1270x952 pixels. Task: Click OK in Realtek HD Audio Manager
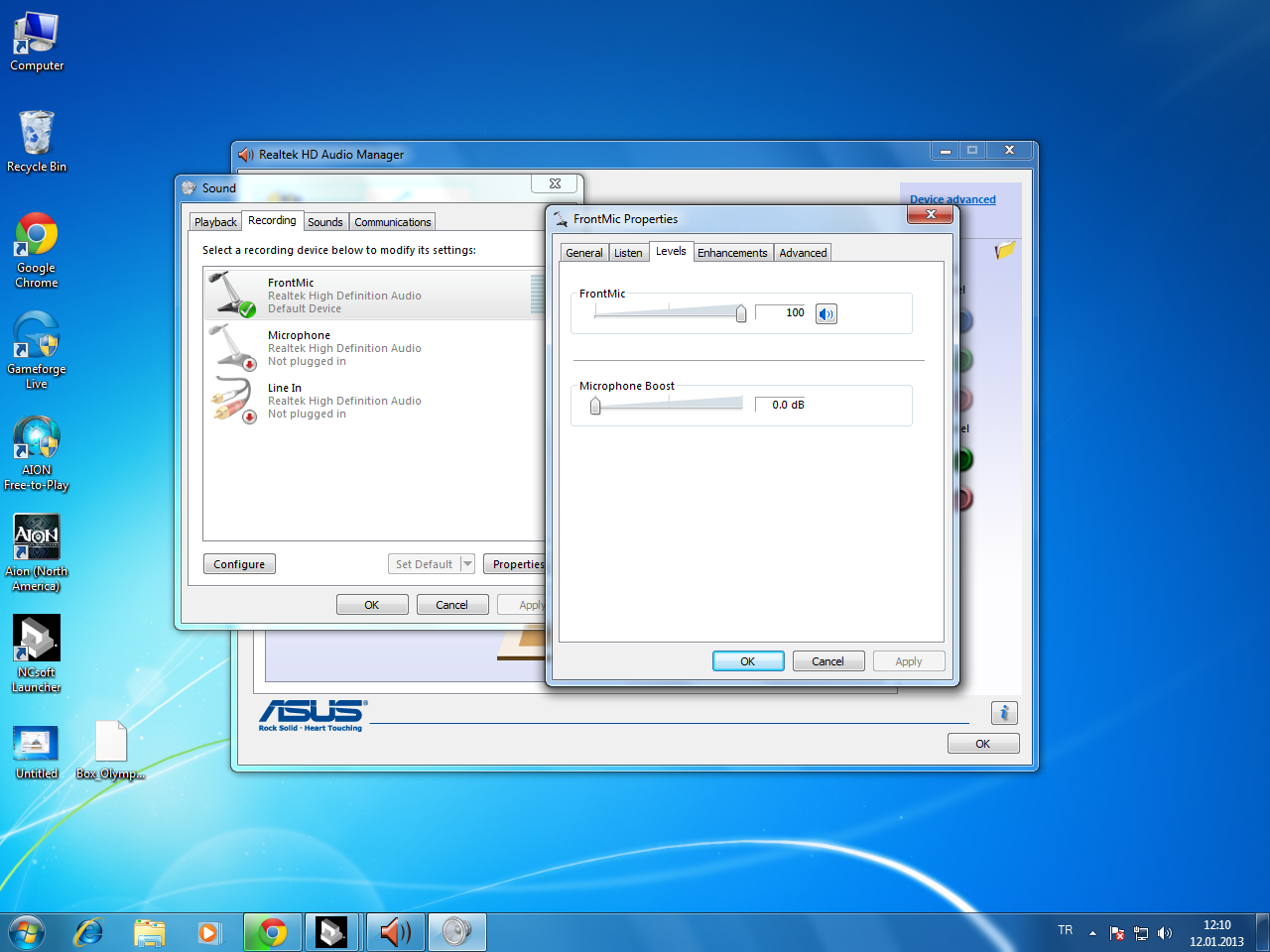(x=983, y=744)
